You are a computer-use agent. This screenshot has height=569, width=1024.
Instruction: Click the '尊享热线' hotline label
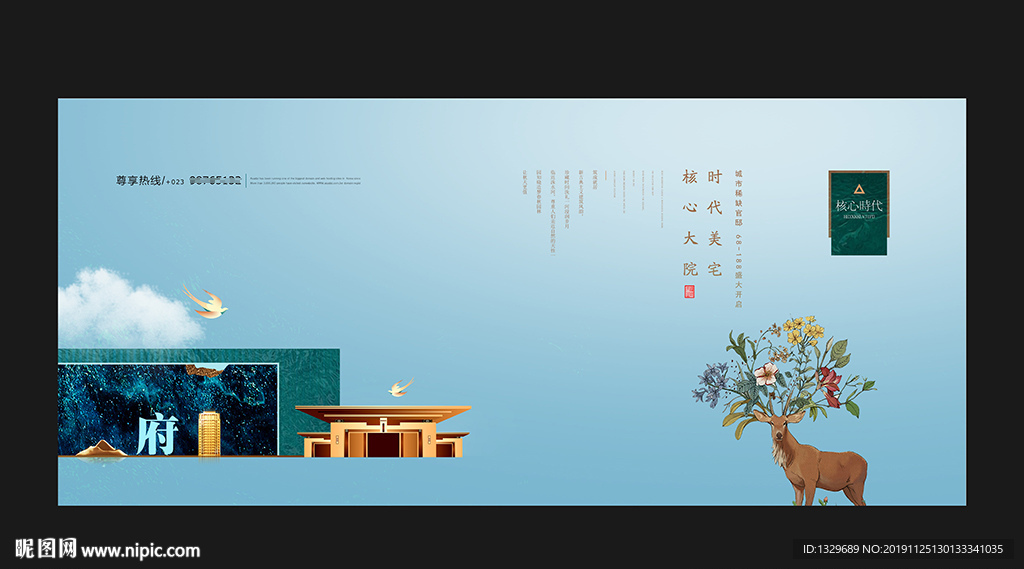pos(138,180)
